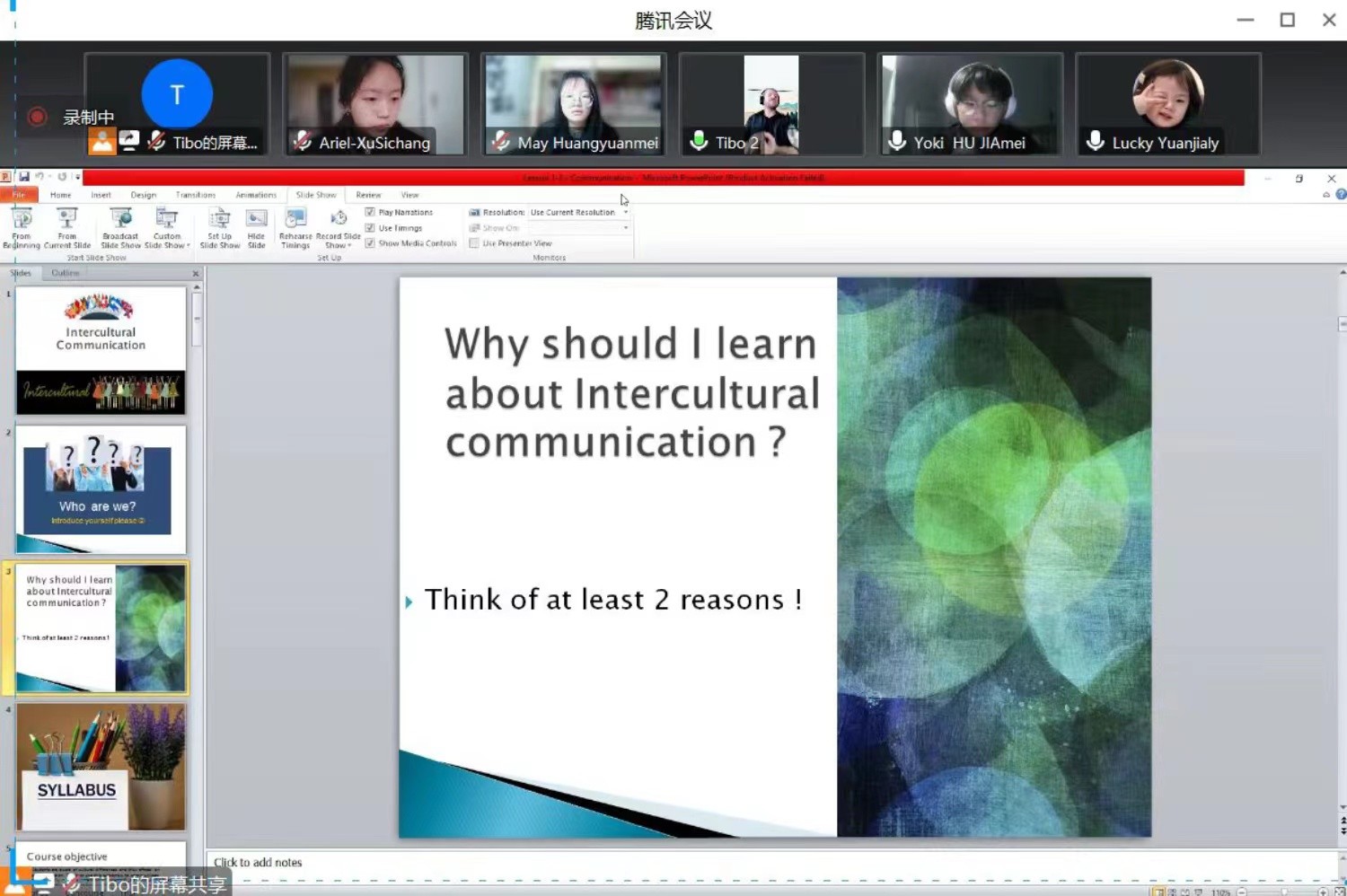Open the Show On dropdown
The image size is (1347, 896).
(x=579, y=228)
